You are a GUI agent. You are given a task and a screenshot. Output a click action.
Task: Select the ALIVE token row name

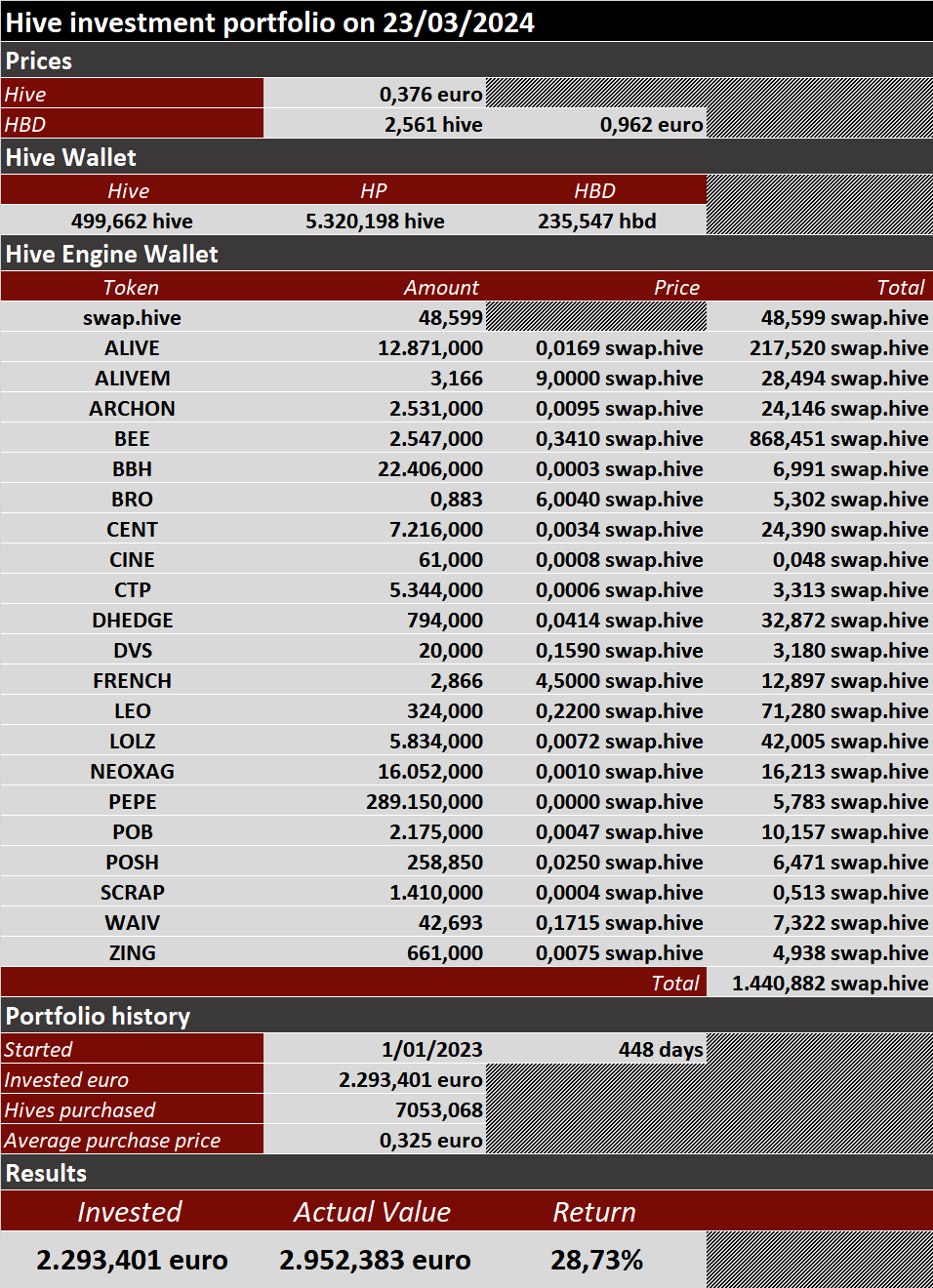(x=132, y=347)
